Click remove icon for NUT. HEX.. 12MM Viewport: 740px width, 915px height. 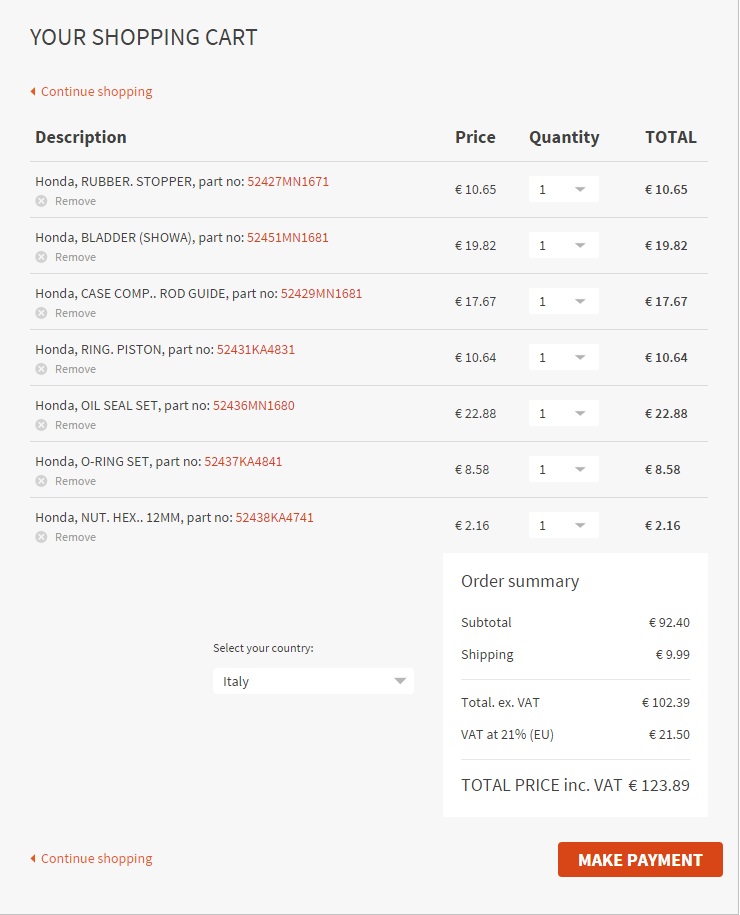41,537
